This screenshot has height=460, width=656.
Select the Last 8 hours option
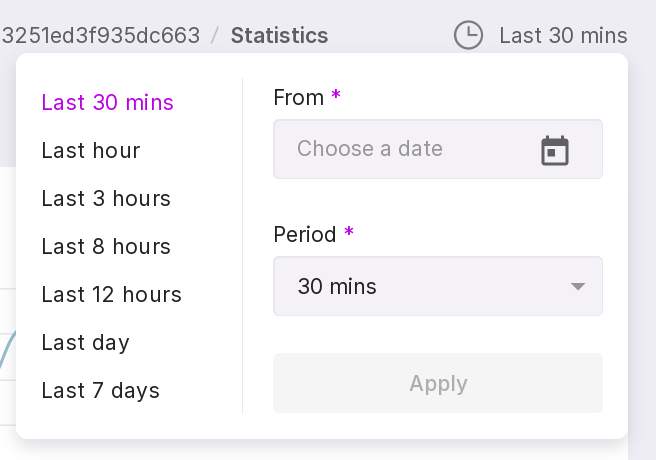(106, 247)
